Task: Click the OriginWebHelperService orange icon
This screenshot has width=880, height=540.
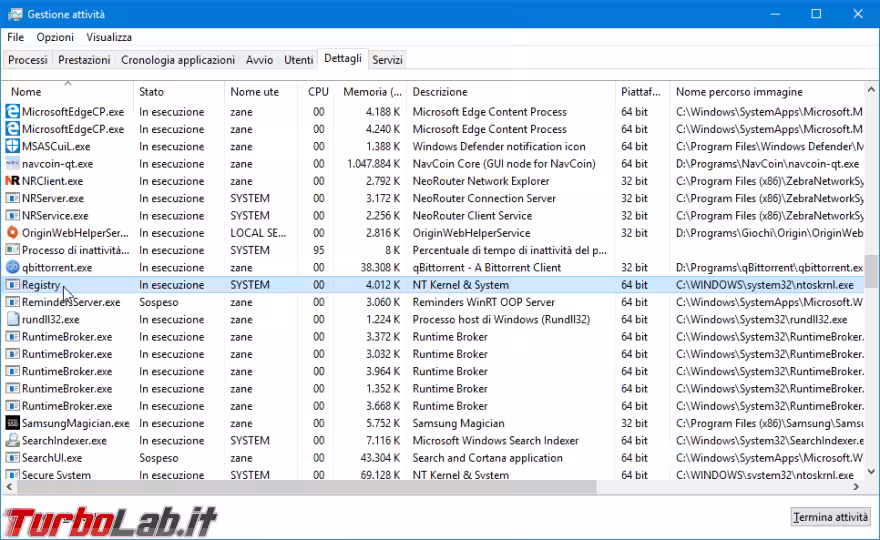Action: [x=12, y=232]
